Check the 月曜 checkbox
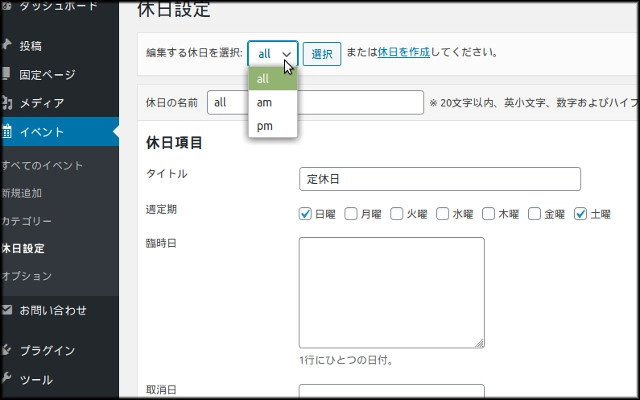The image size is (640, 400). click(x=351, y=214)
